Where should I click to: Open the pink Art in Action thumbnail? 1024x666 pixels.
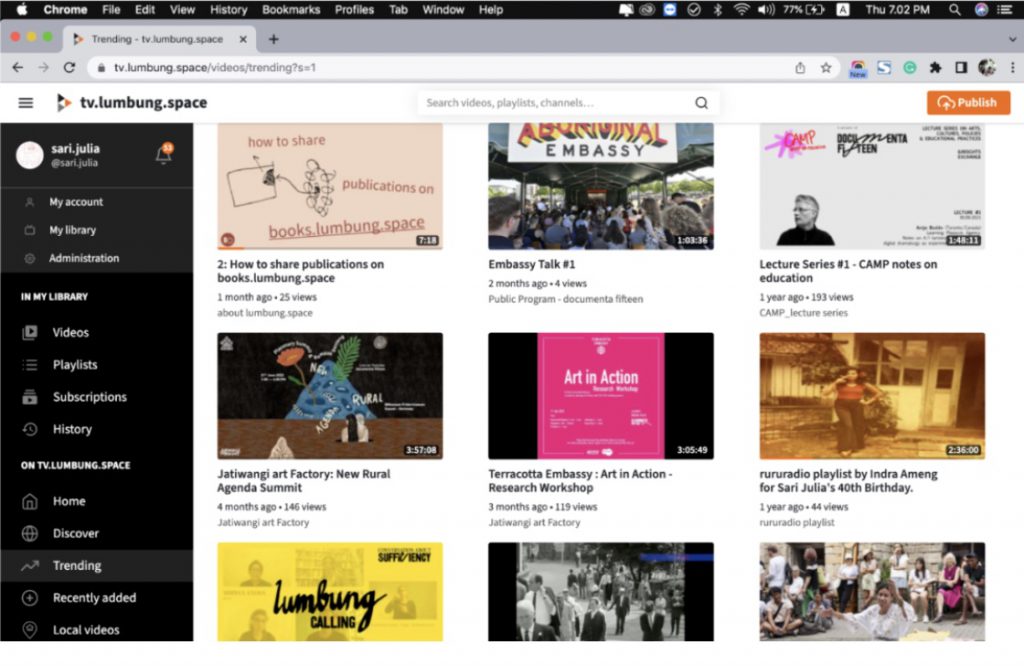(x=601, y=396)
